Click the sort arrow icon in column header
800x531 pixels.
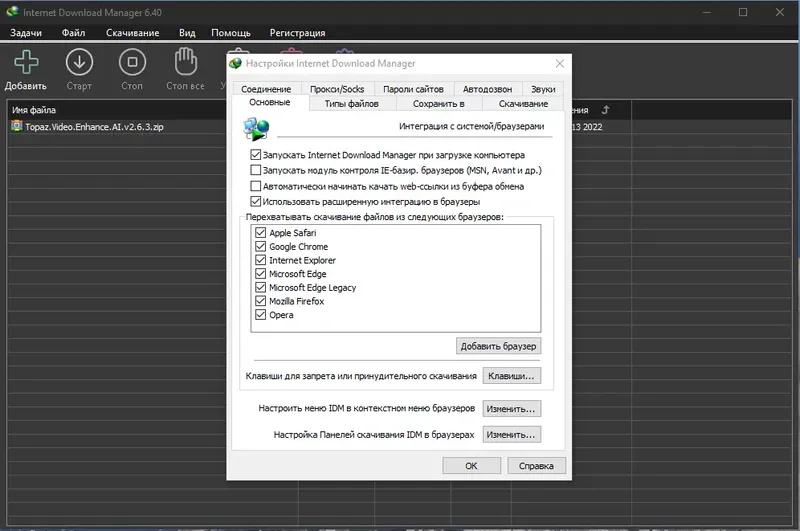605,110
